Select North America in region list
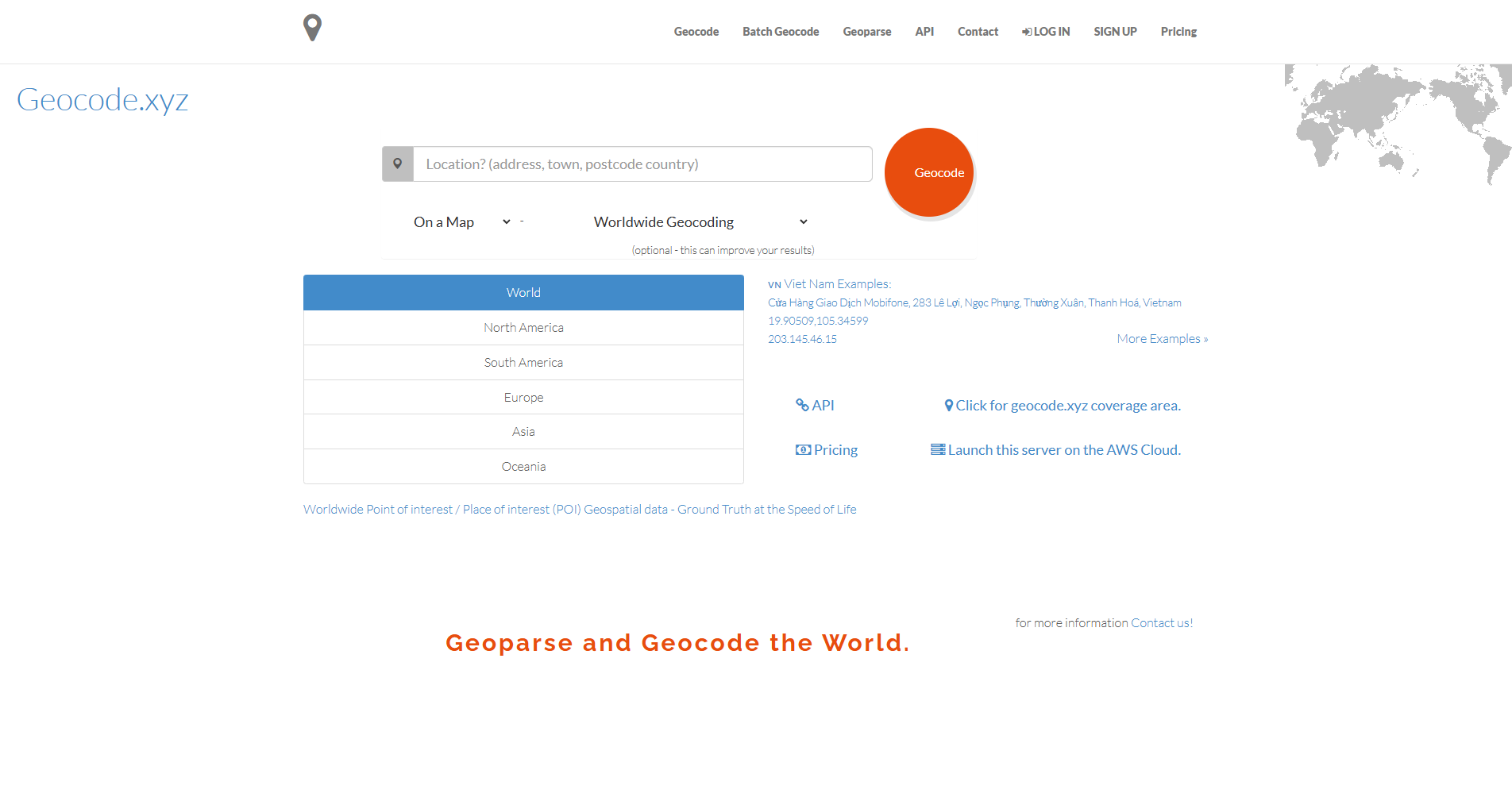The height and width of the screenshot is (801, 1512). click(523, 328)
